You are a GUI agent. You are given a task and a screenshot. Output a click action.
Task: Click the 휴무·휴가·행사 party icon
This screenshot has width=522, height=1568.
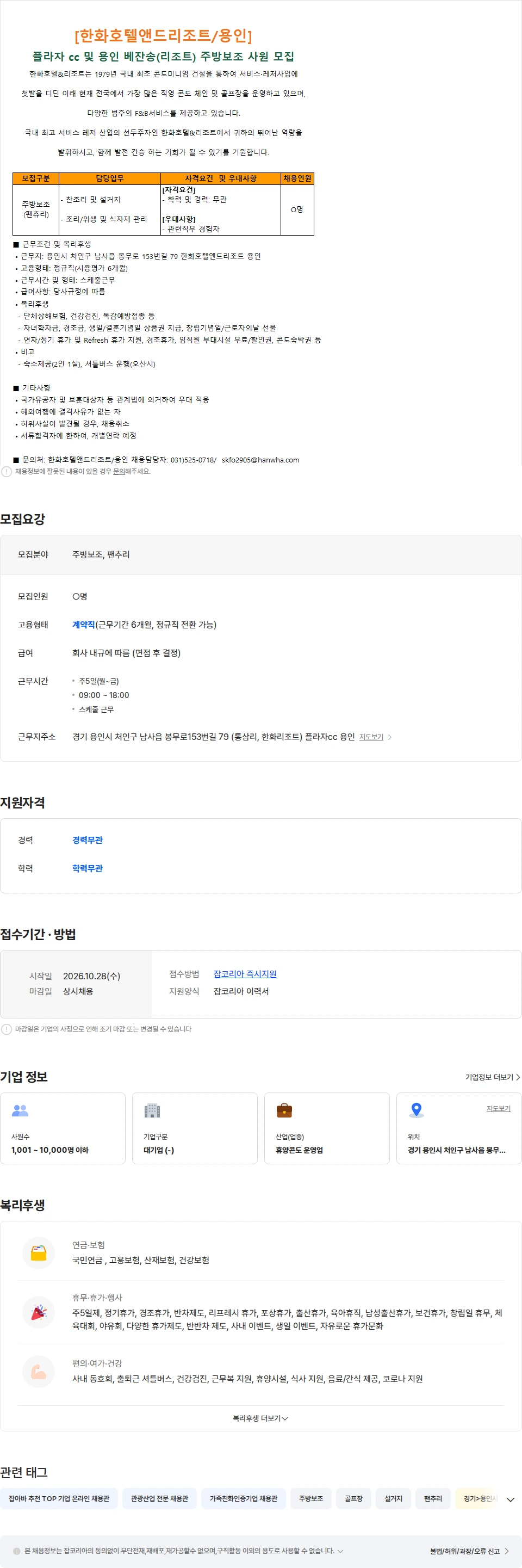[x=39, y=1312]
